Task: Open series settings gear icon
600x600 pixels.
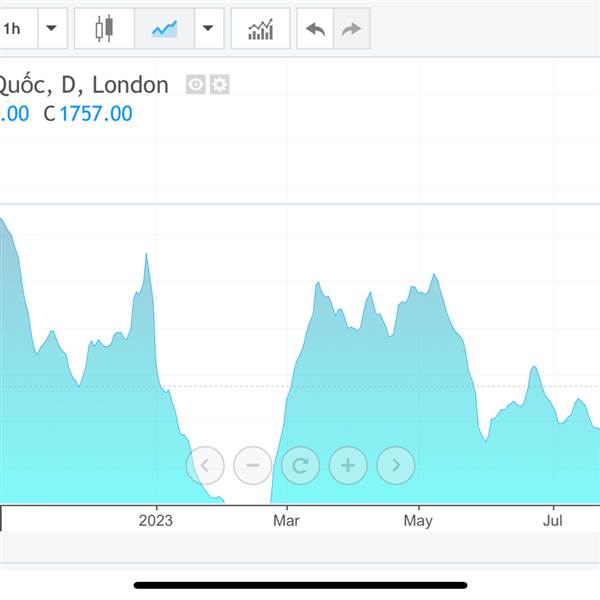Action: pos(220,84)
